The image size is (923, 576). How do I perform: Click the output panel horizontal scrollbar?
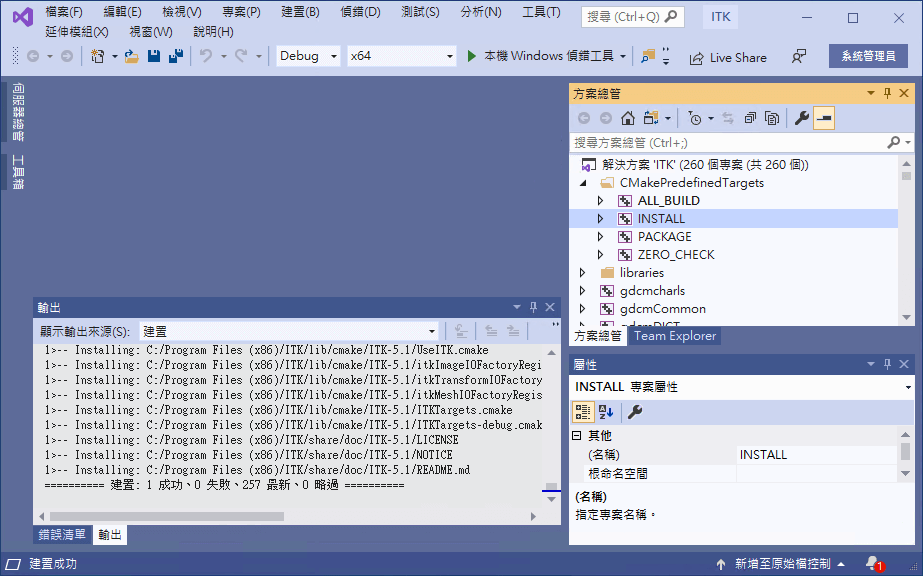167,516
